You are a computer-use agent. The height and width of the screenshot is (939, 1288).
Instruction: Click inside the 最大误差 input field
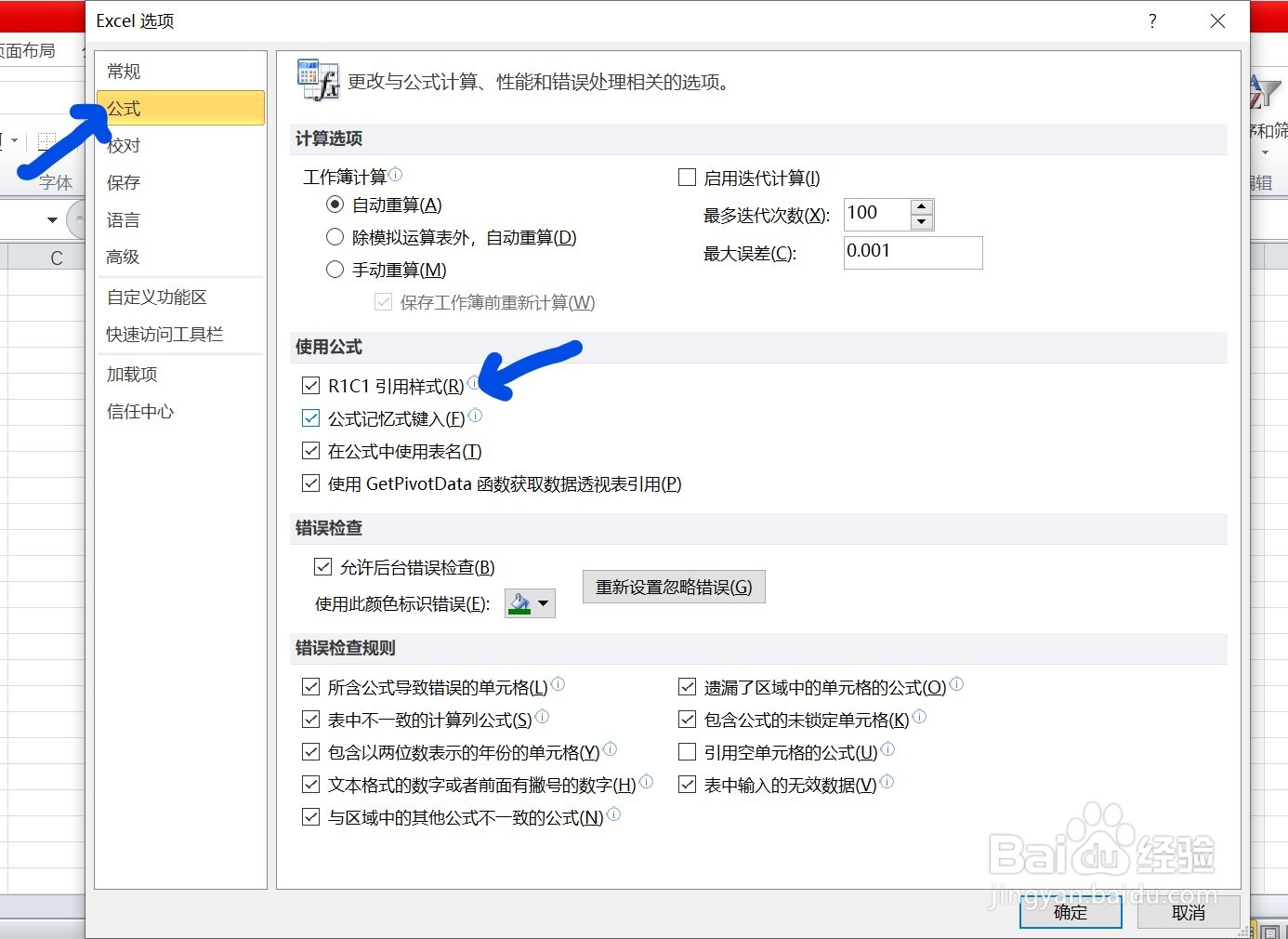coord(912,252)
